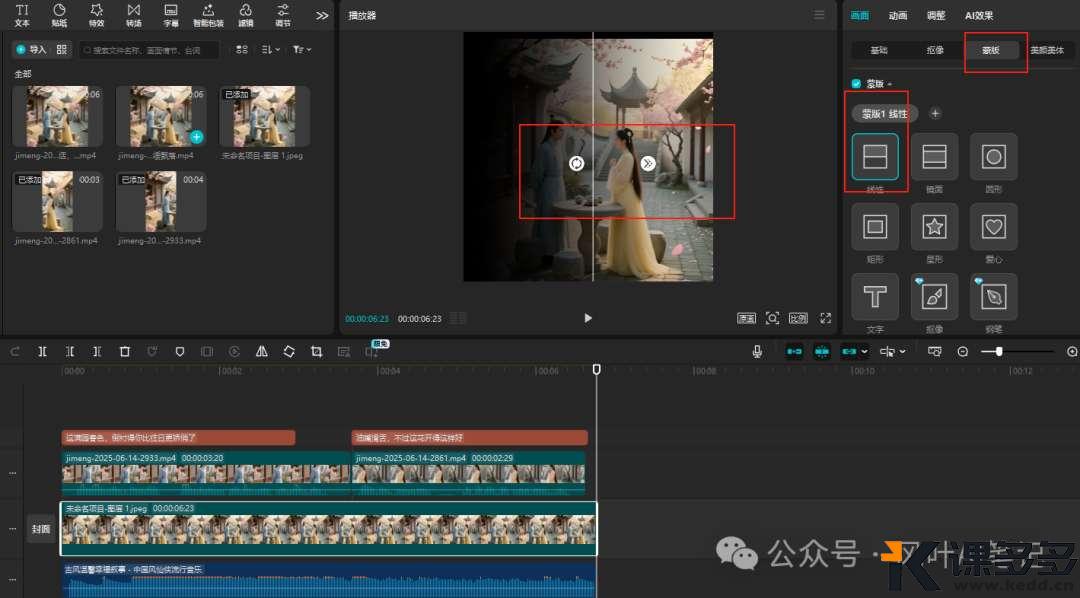Select the star-shaped (星形) mask
The image size is (1080, 598).
(x=934, y=227)
